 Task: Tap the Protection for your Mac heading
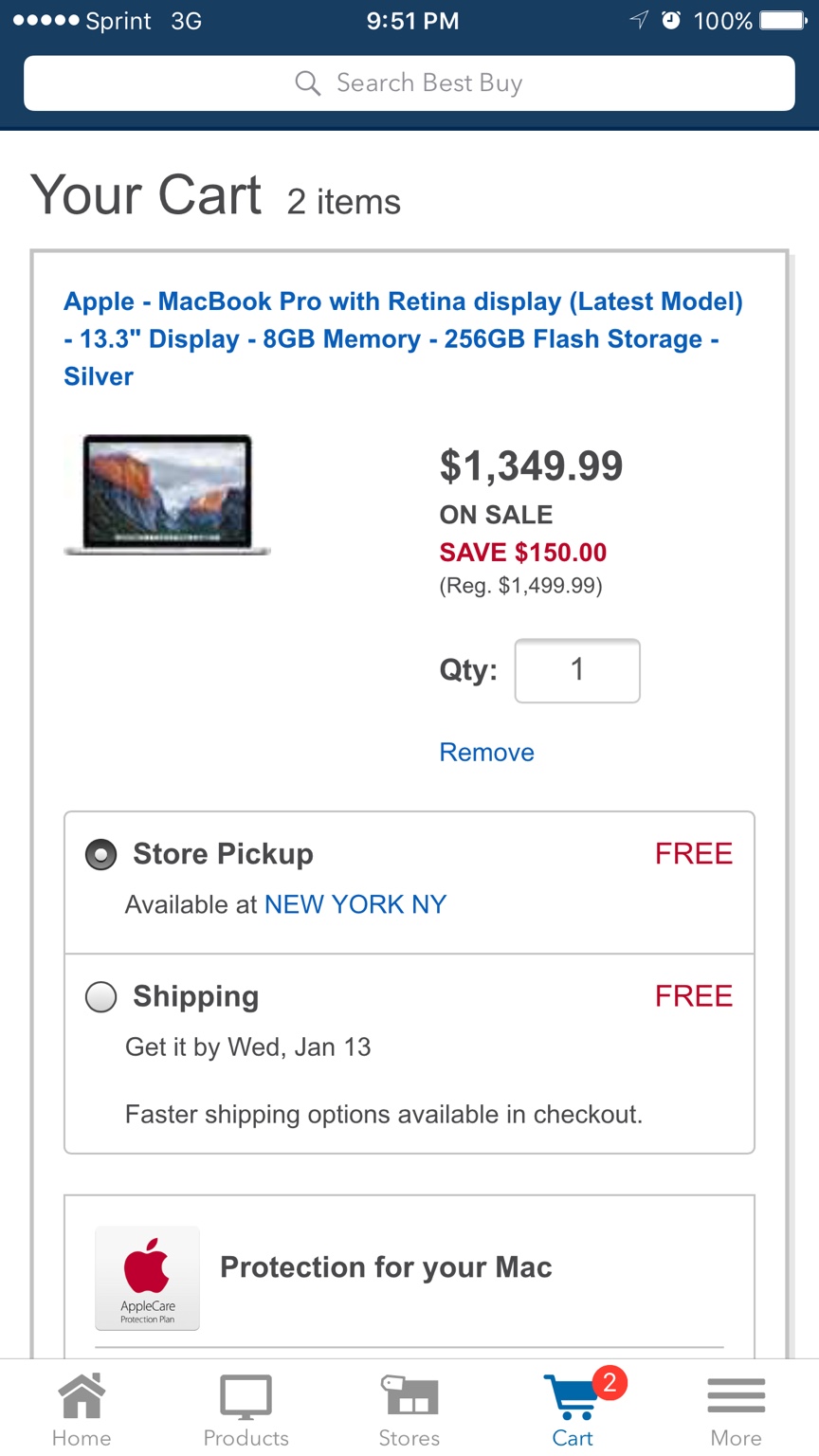[x=386, y=1267]
